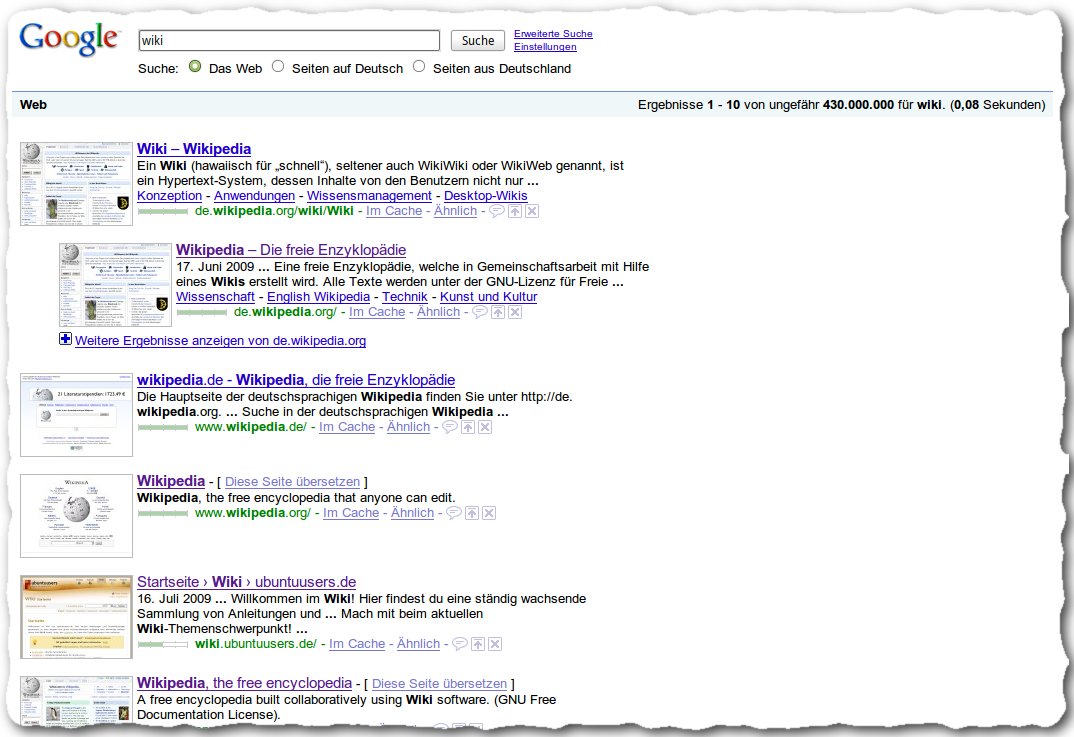The height and width of the screenshot is (737, 1074).
Task: Click the promote arrow icon for de.wikipedia.org/wiki/Wiki result
Action: point(515,211)
